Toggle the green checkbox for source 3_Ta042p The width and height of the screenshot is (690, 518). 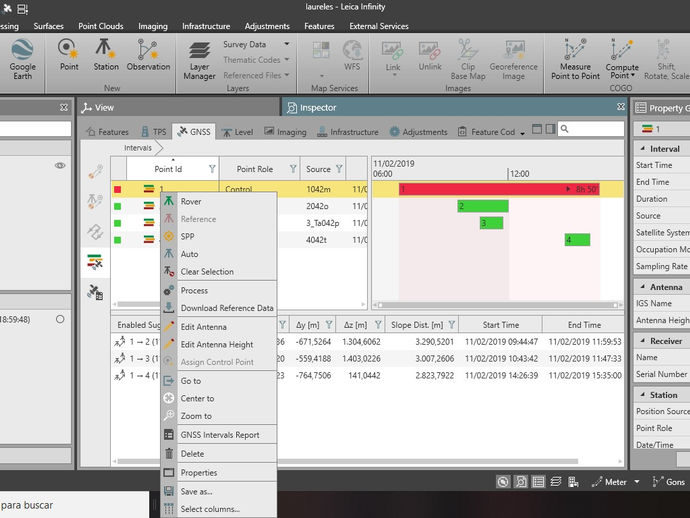point(117,223)
